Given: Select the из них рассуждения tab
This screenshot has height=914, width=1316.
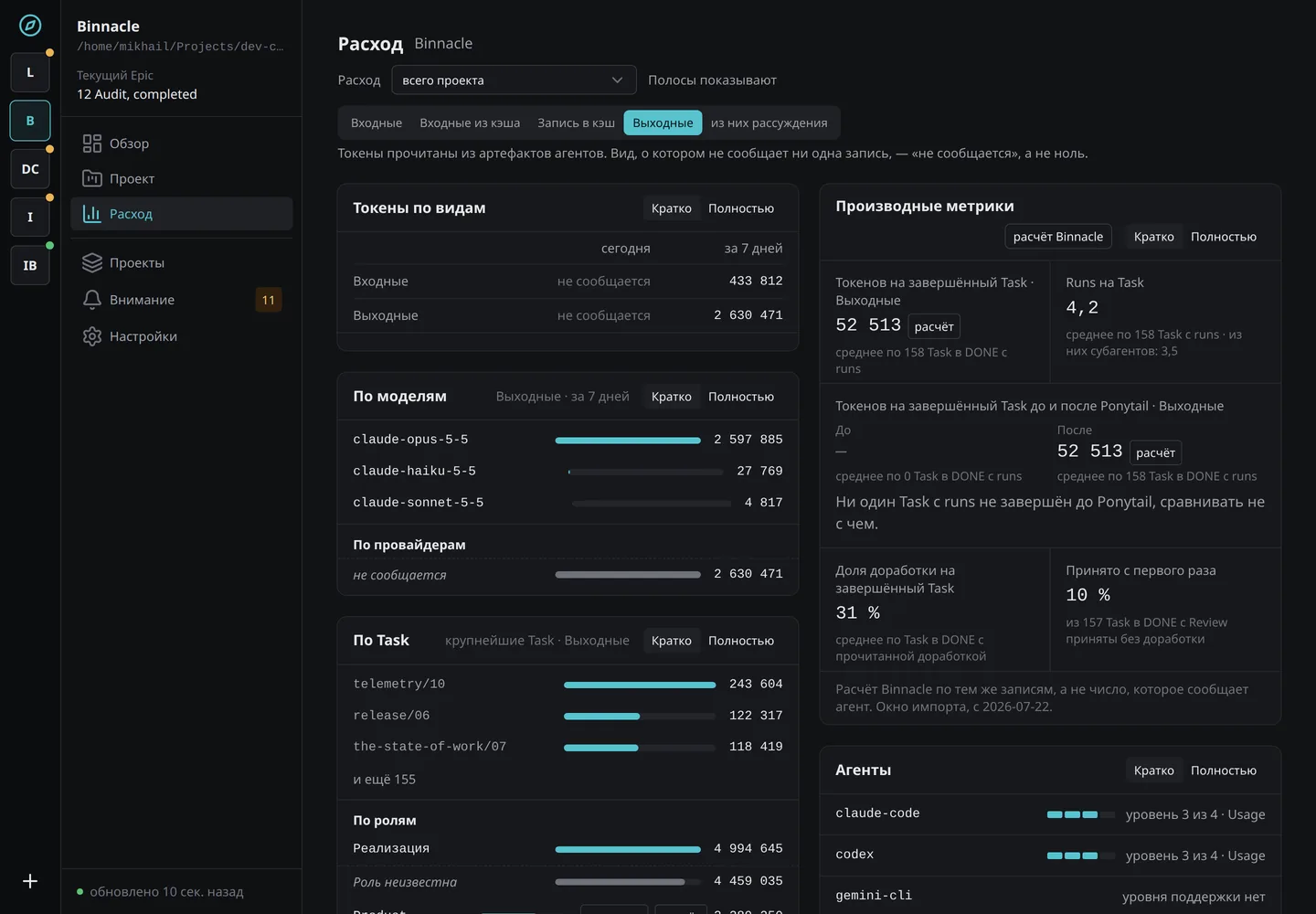Looking at the screenshot, I should (x=769, y=123).
